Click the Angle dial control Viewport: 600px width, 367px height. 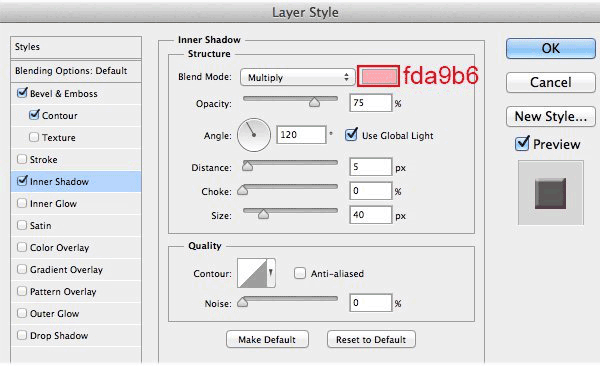coord(254,135)
